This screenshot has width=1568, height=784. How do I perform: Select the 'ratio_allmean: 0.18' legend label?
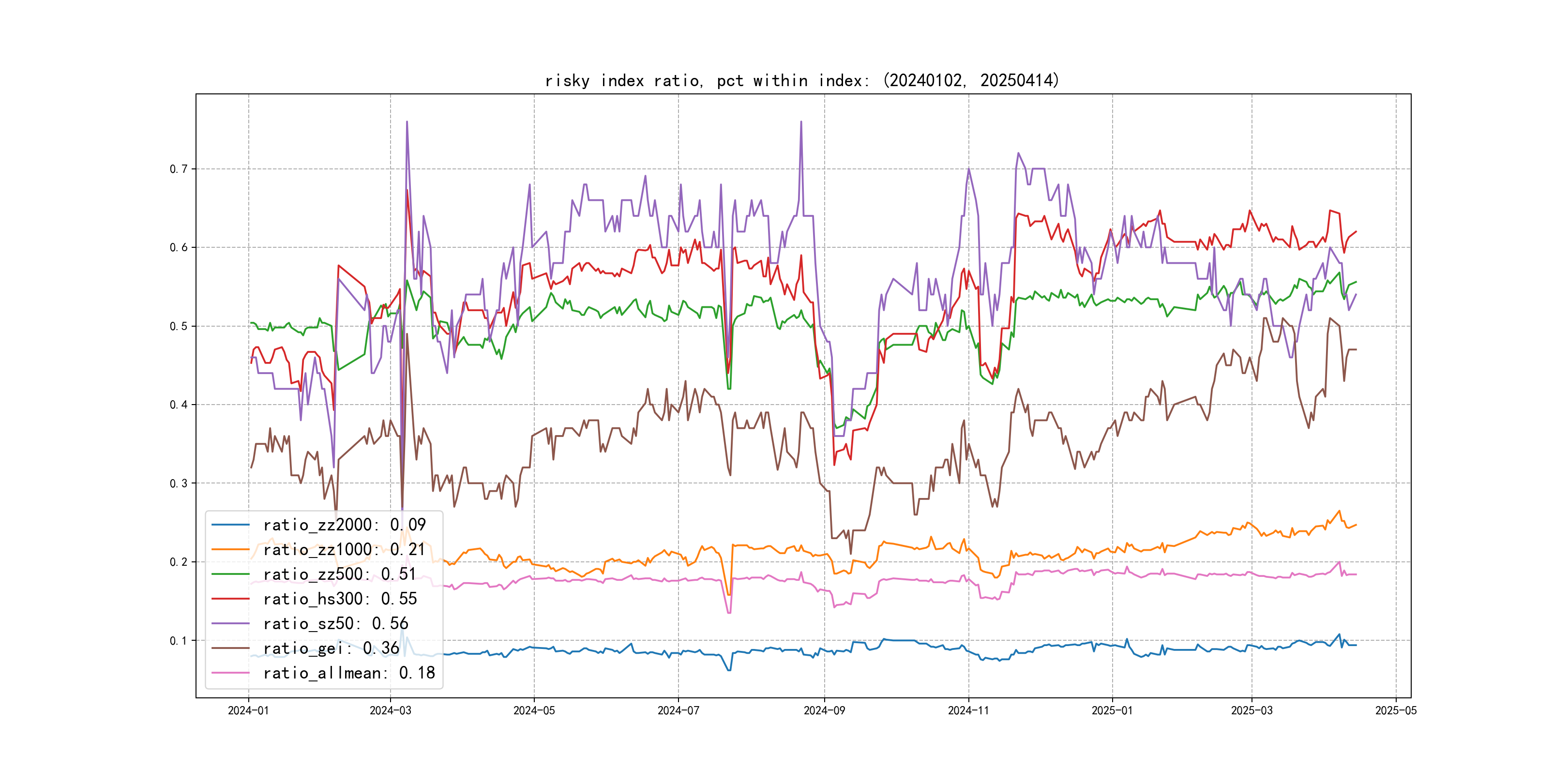tap(349, 673)
